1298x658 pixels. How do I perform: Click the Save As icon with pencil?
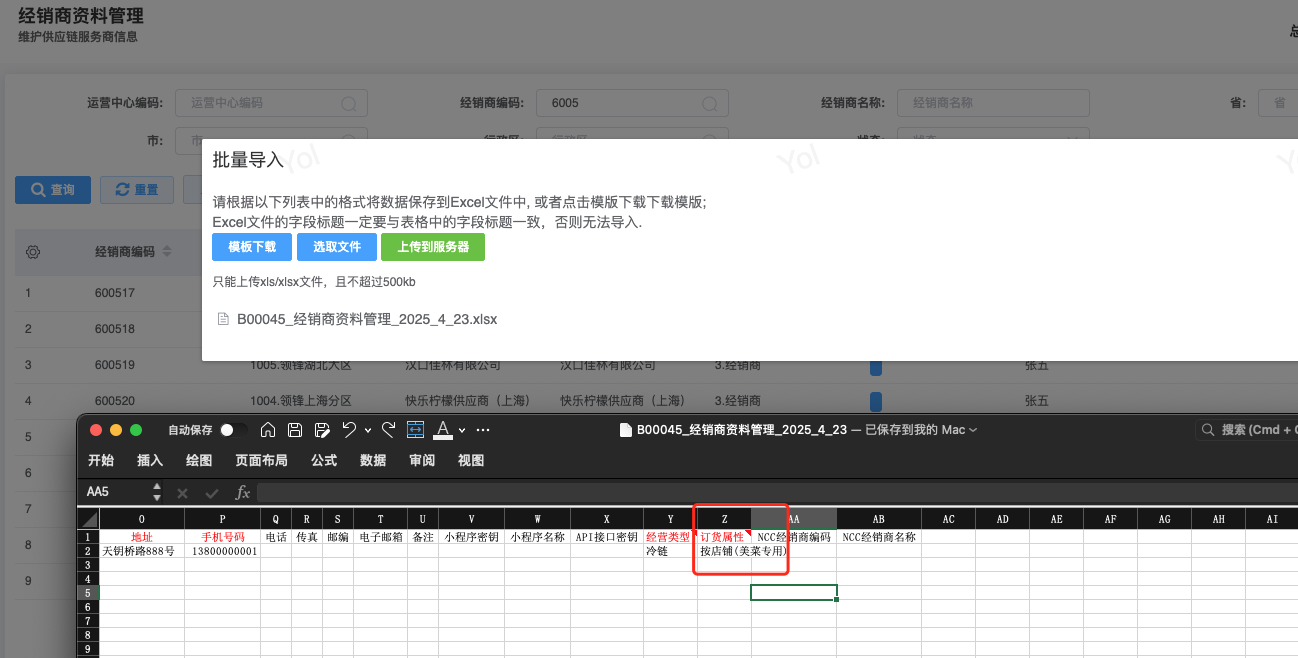click(x=322, y=430)
